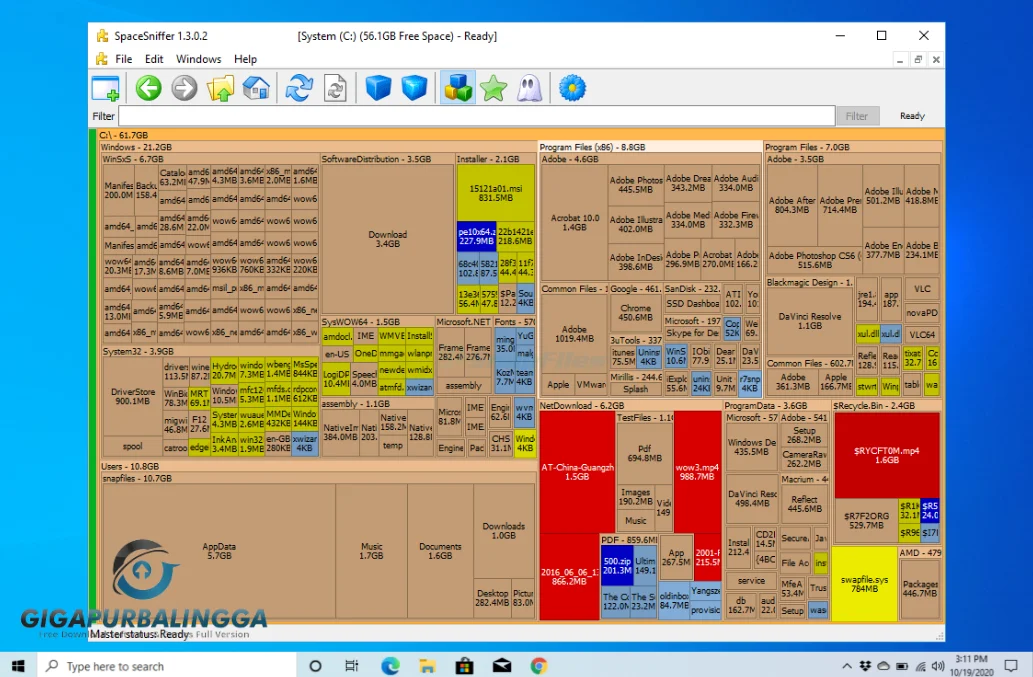Viewport: 1033px width, 677px height.
Task: Click the AppData 5.7GB block
Action: click(x=219, y=551)
